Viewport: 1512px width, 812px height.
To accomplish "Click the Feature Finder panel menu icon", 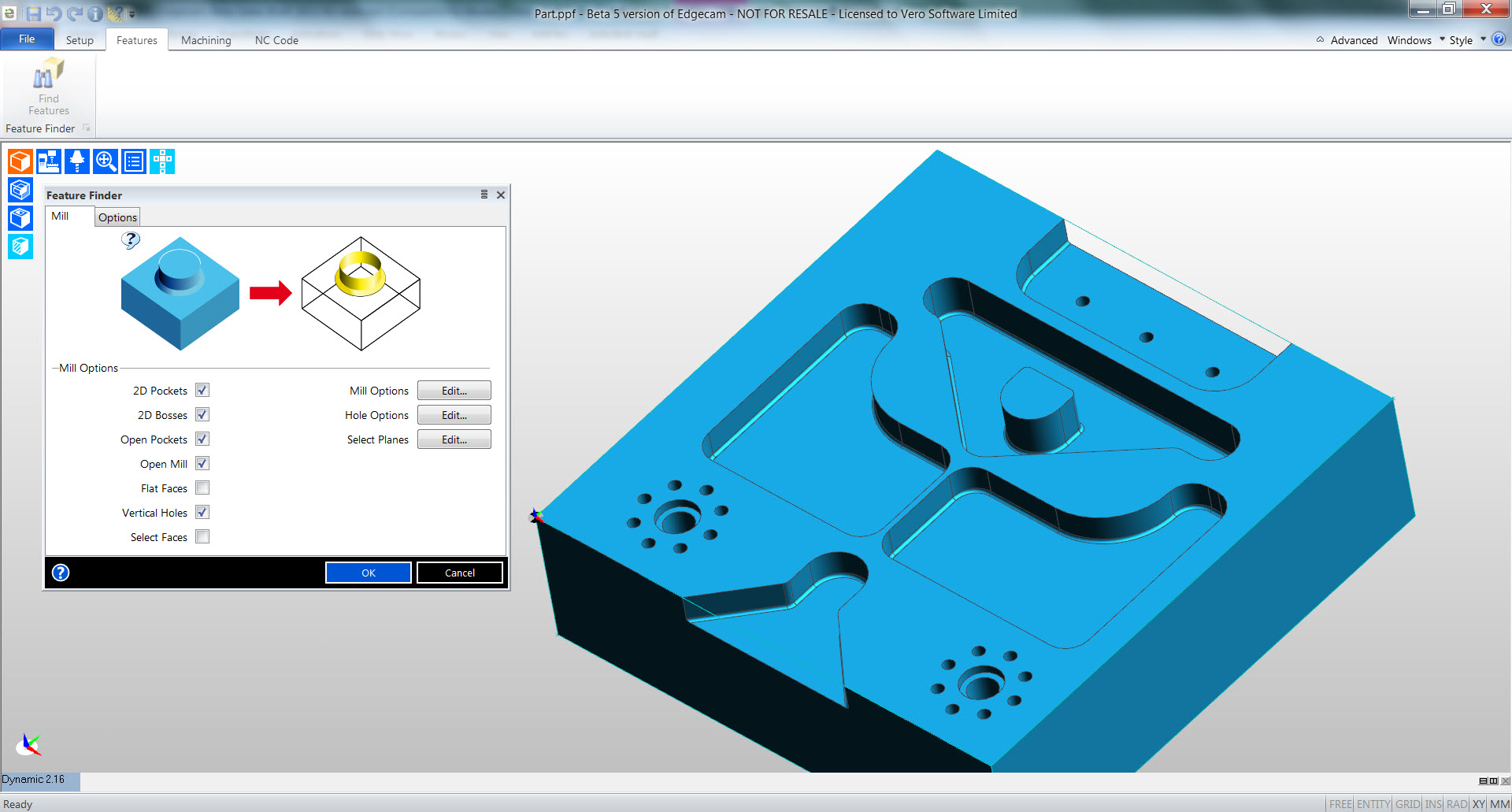I will point(484,195).
